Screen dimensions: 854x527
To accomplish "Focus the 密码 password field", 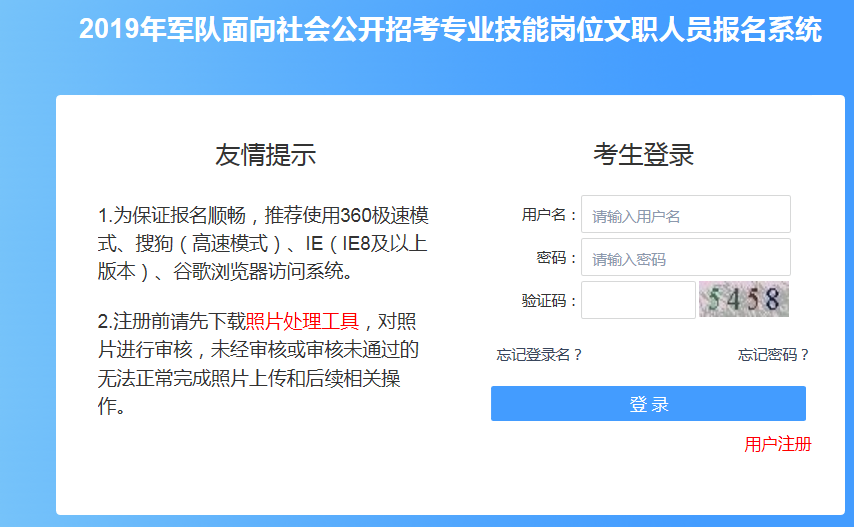I will point(685,258).
